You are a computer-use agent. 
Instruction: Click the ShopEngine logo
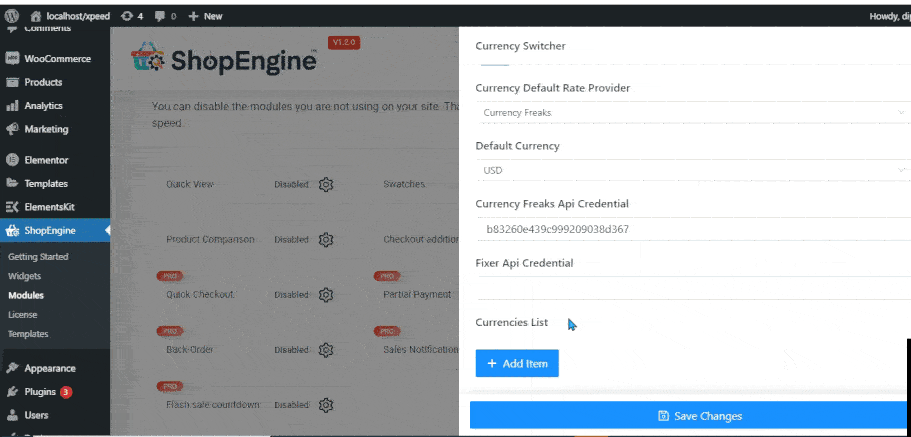(x=224, y=58)
